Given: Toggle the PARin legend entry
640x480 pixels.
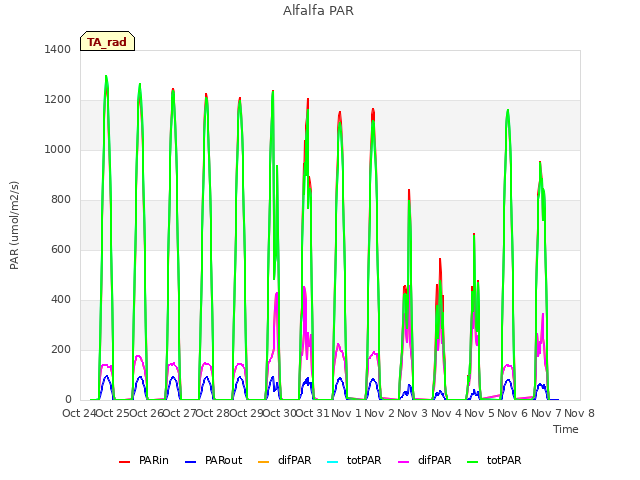Looking at the screenshot, I should coord(144,460).
